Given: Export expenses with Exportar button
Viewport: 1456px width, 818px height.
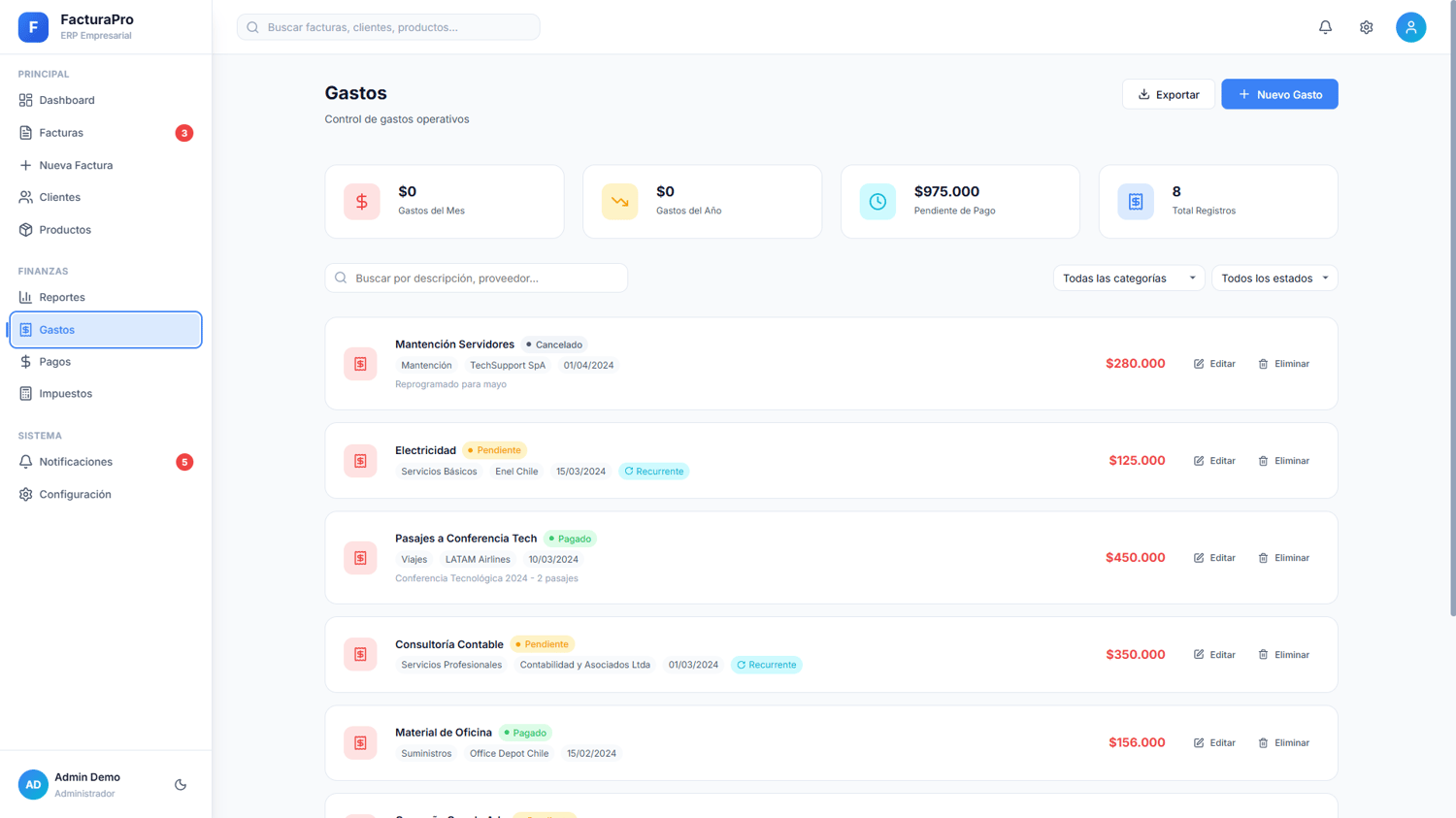Looking at the screenshot, I should pyautogui.click(x=1168, y=94).
